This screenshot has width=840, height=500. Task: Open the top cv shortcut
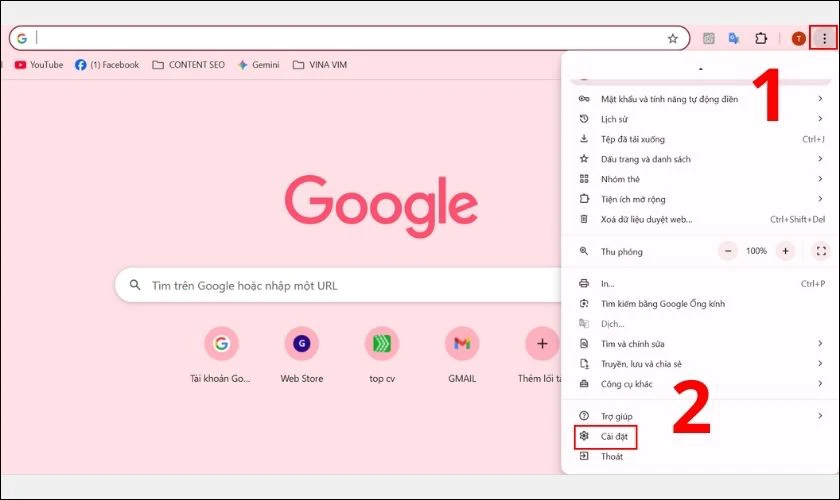pos(382,355)
